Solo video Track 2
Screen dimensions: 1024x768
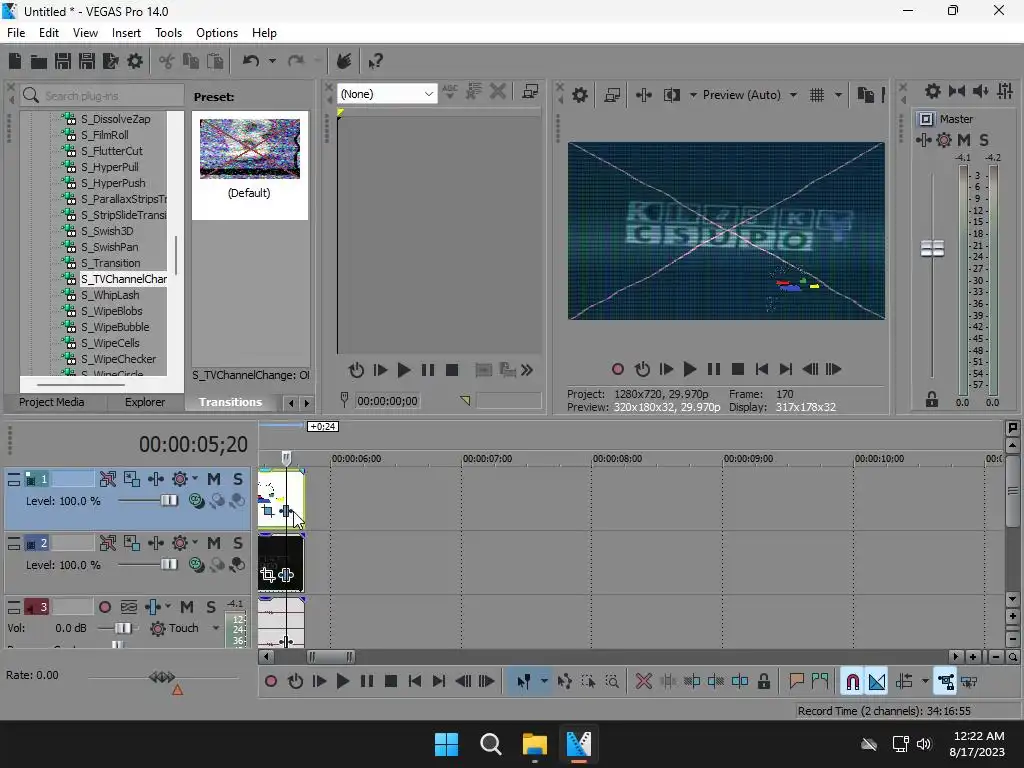(238, 543)
